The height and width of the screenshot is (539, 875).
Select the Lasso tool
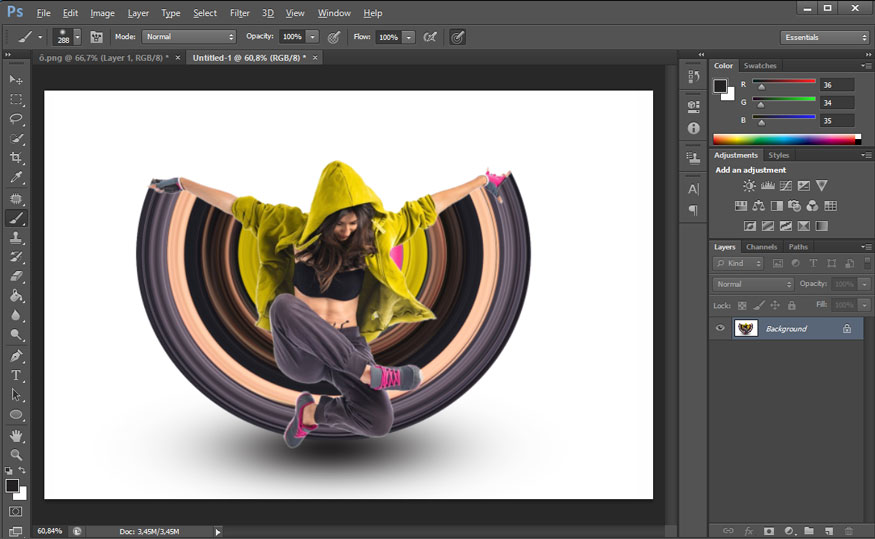[x=16, y=119]
